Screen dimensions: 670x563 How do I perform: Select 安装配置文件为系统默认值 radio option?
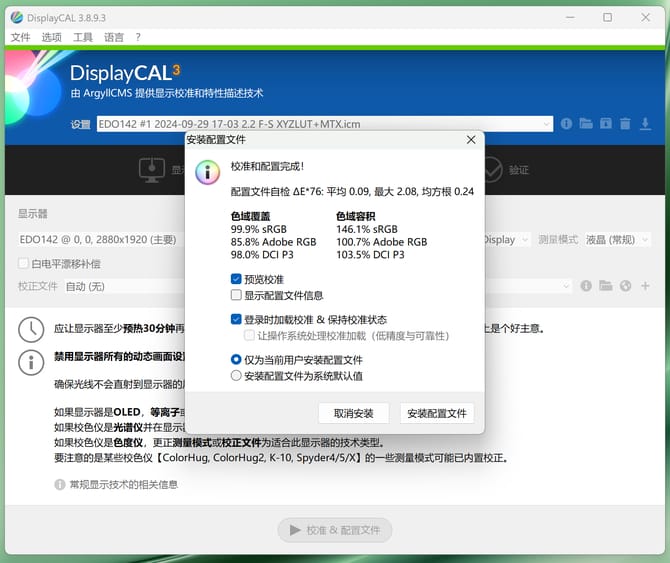(x=236, y=376)
